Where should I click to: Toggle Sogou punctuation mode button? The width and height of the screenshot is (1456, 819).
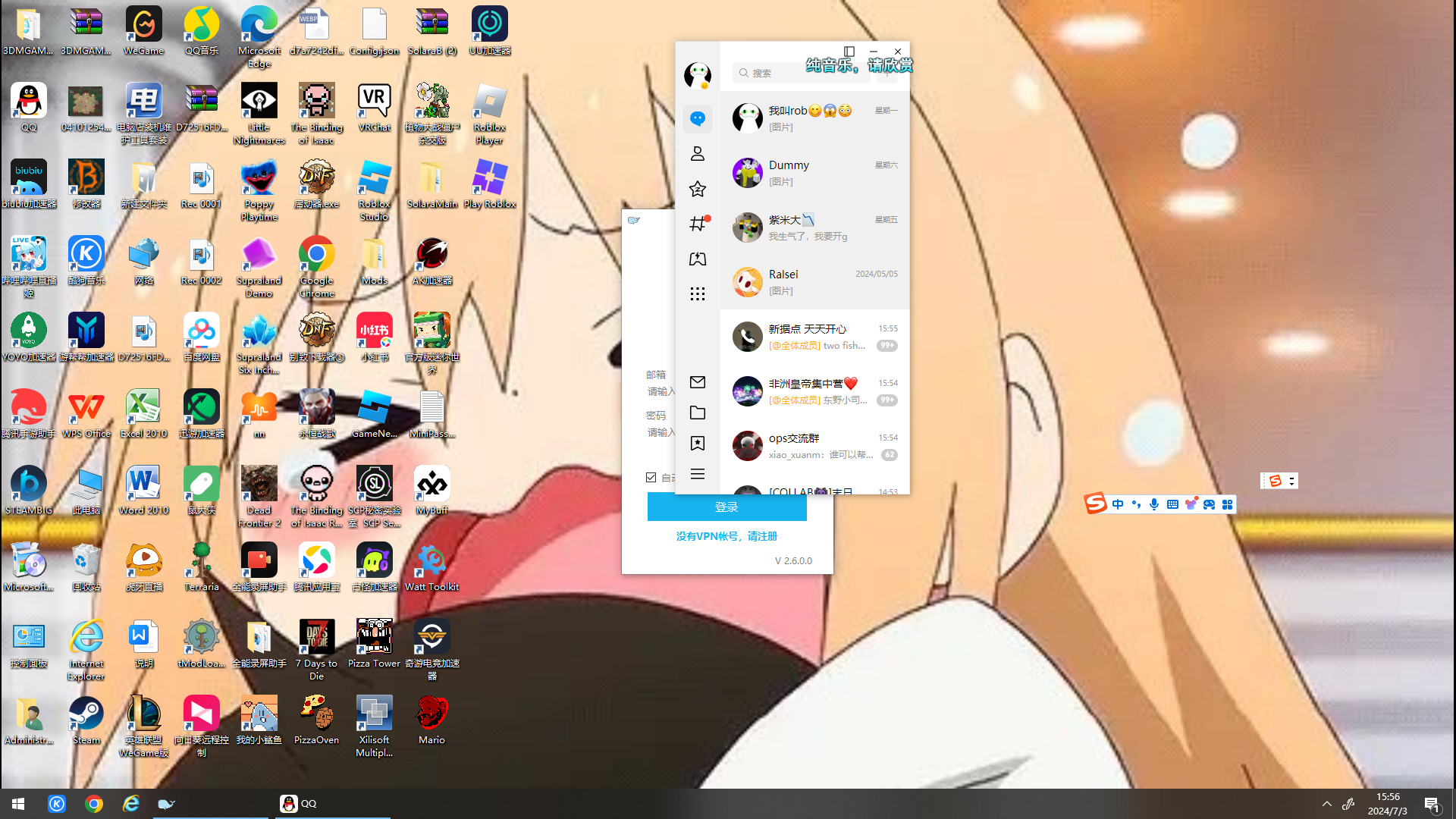1136,504
